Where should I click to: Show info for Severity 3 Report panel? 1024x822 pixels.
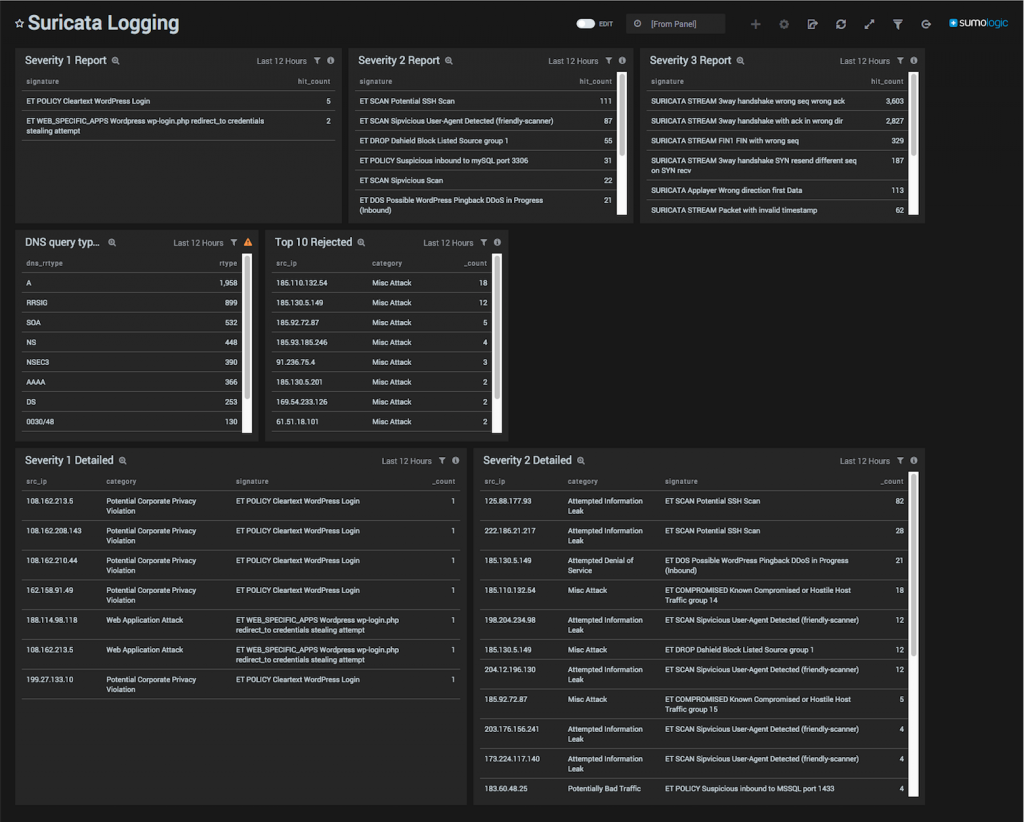(x=914, y=61)
